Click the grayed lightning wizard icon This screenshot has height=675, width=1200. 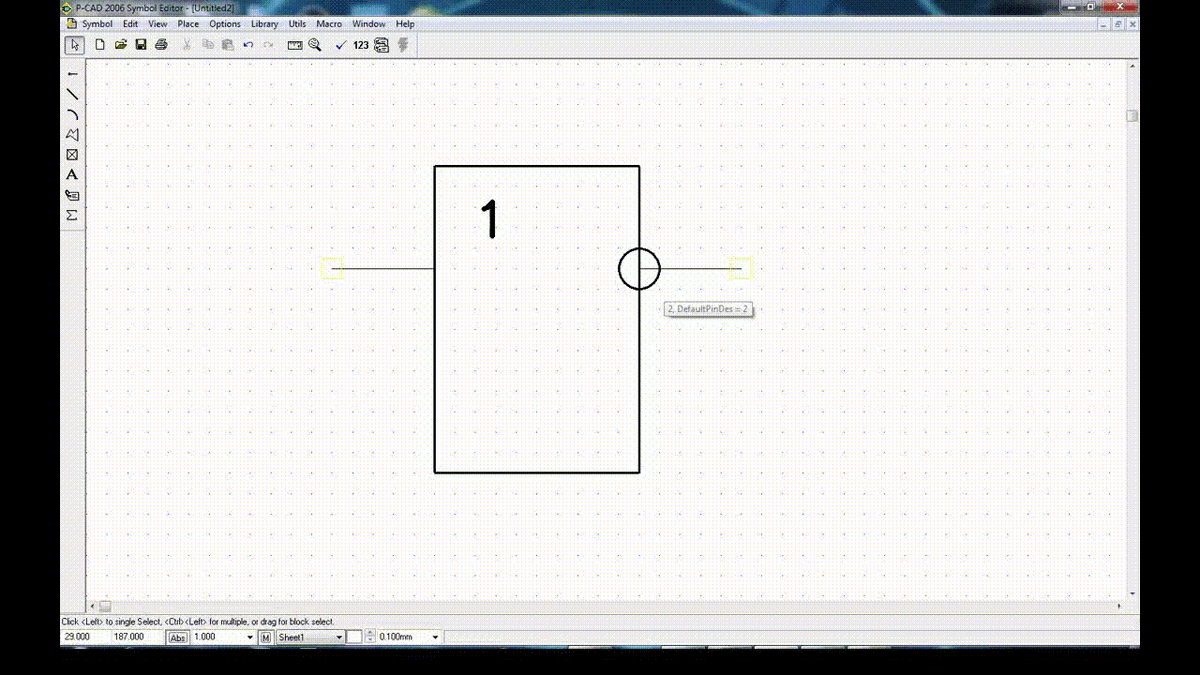click(x=404, y=45)
